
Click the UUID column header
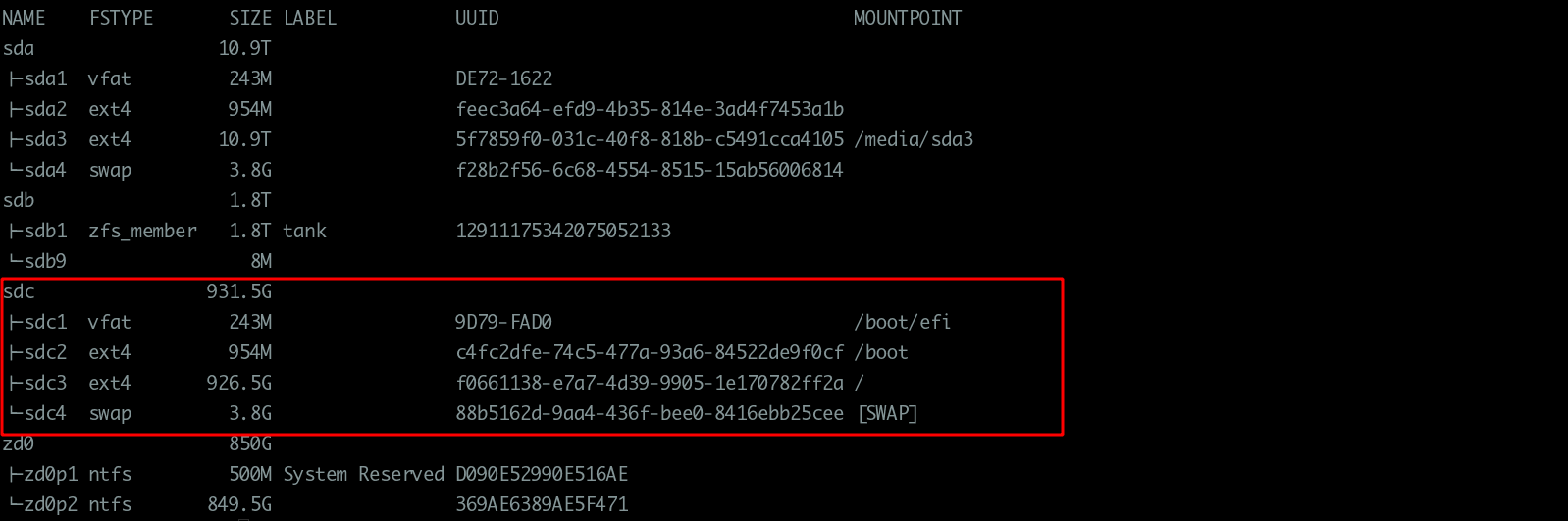coord(477,18)
